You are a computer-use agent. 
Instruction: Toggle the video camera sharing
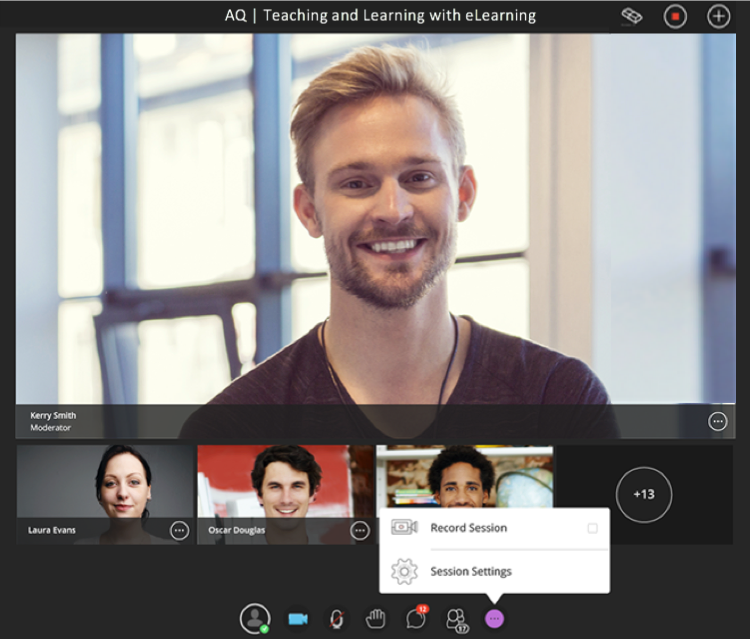click(x=298, y=619)
